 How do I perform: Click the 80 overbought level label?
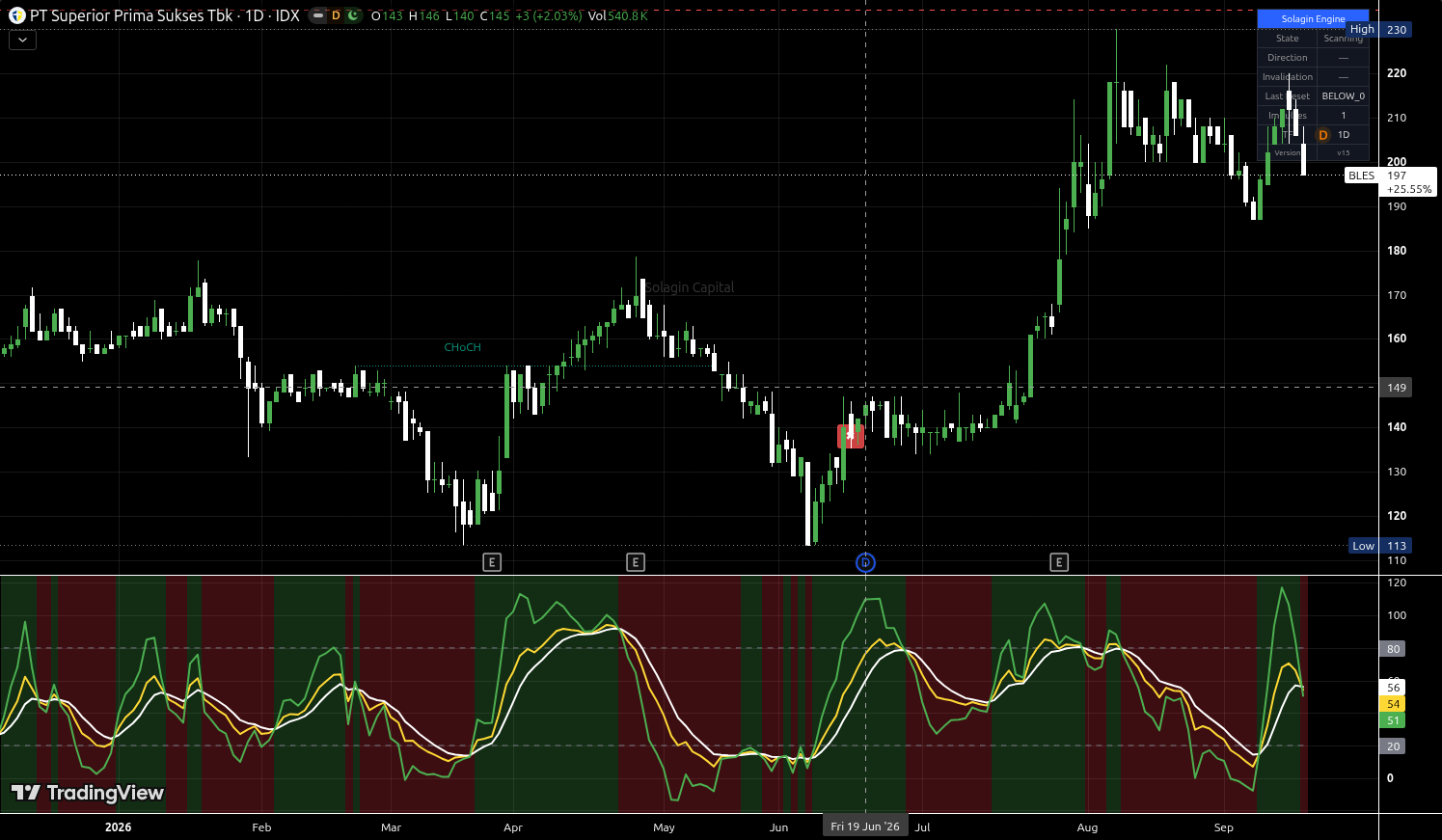tap(1393, 649)
